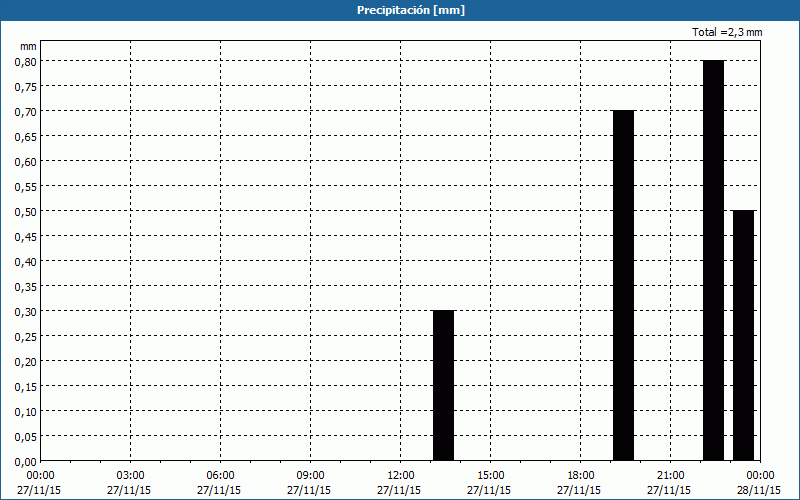Viewport: 800px width, 500px height.
Task: Click the 0,35 y-axis value
Action: pos(26,287)
